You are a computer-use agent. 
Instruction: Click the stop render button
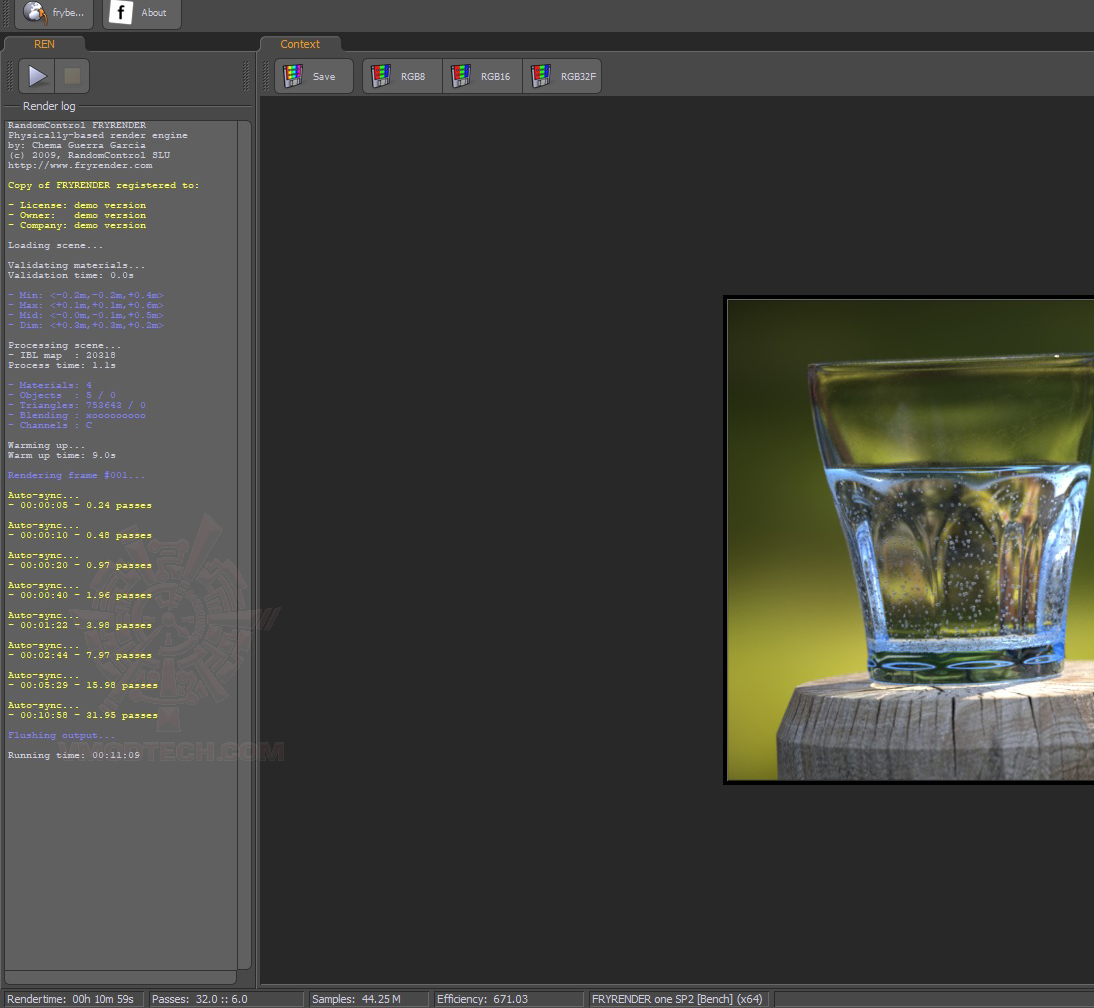tap(72, 76)
